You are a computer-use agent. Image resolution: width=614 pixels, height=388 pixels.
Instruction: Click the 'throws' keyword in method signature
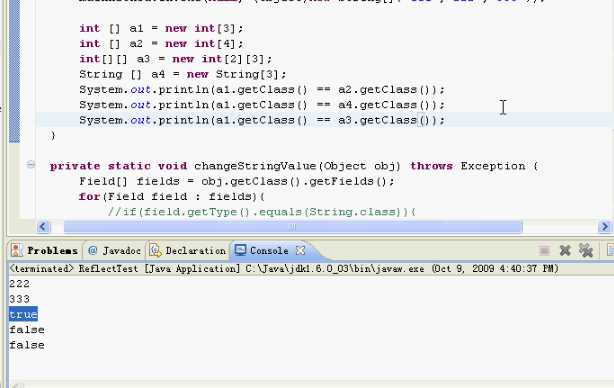click(431, 166)
